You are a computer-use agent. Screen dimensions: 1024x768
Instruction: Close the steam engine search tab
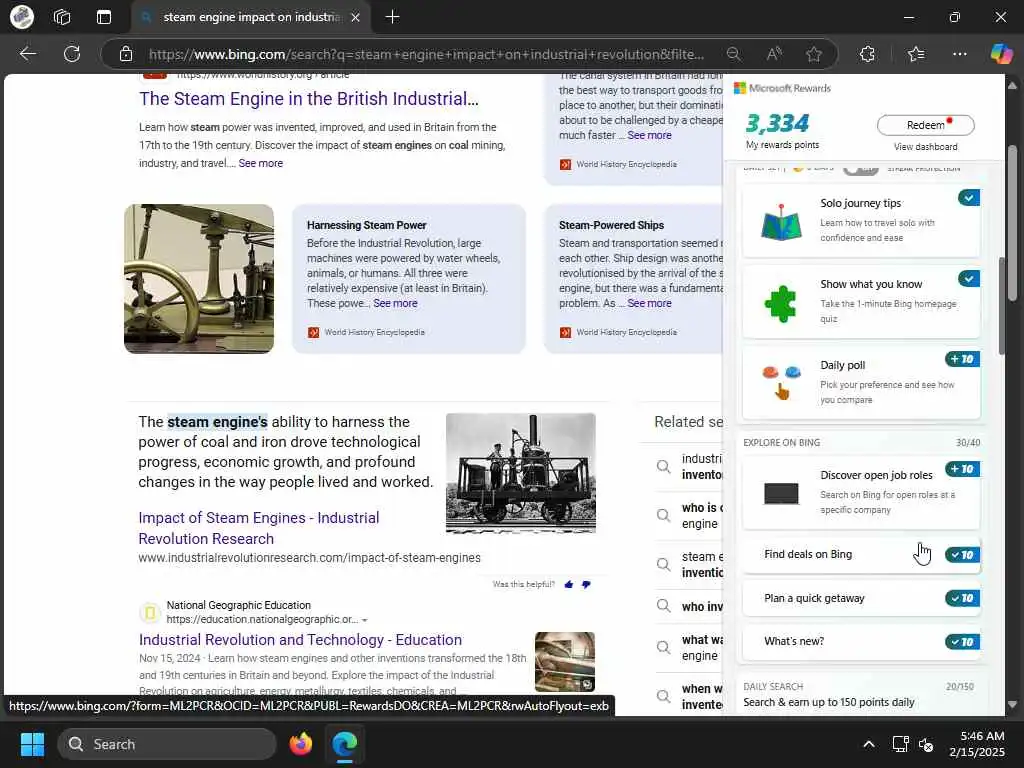click(355, 18)
